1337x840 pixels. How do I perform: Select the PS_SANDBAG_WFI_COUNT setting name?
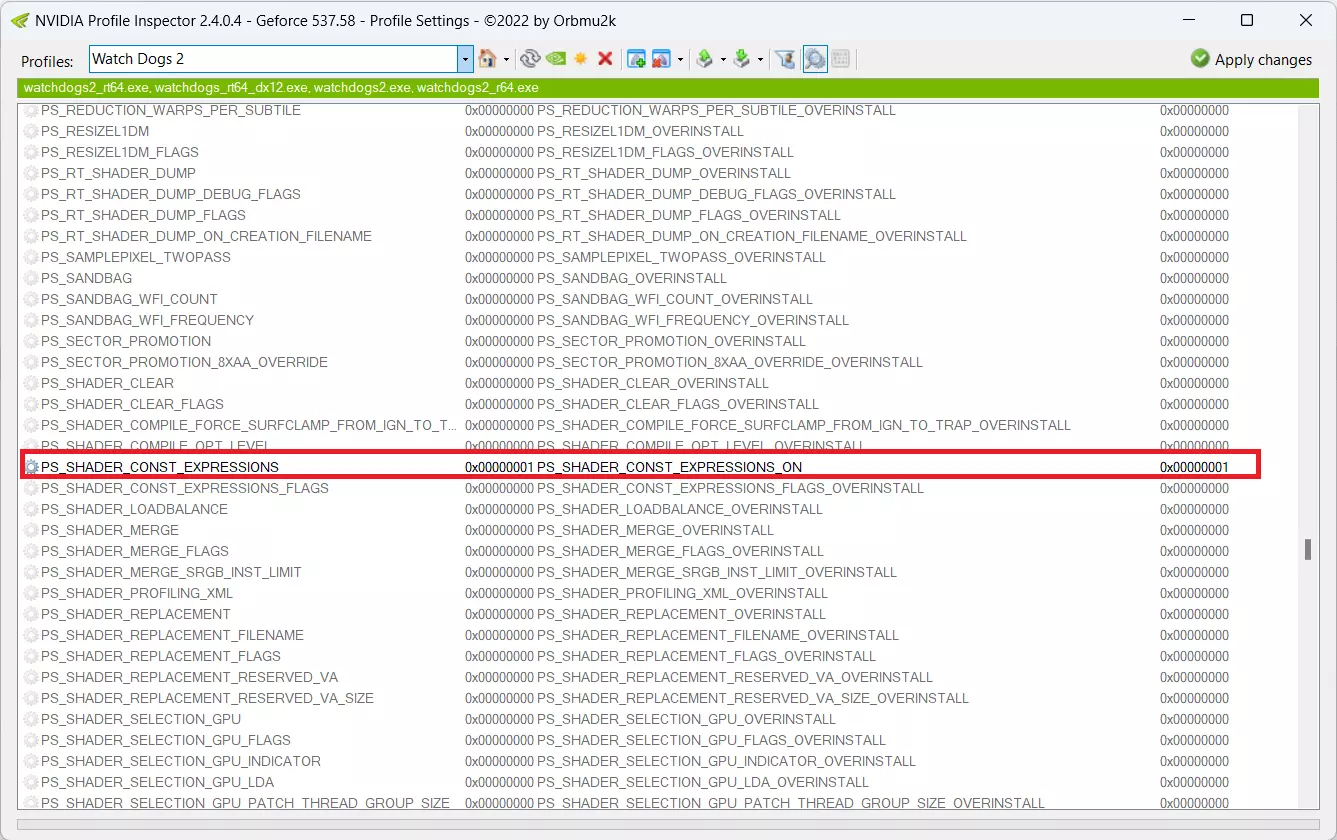point(129,299)
